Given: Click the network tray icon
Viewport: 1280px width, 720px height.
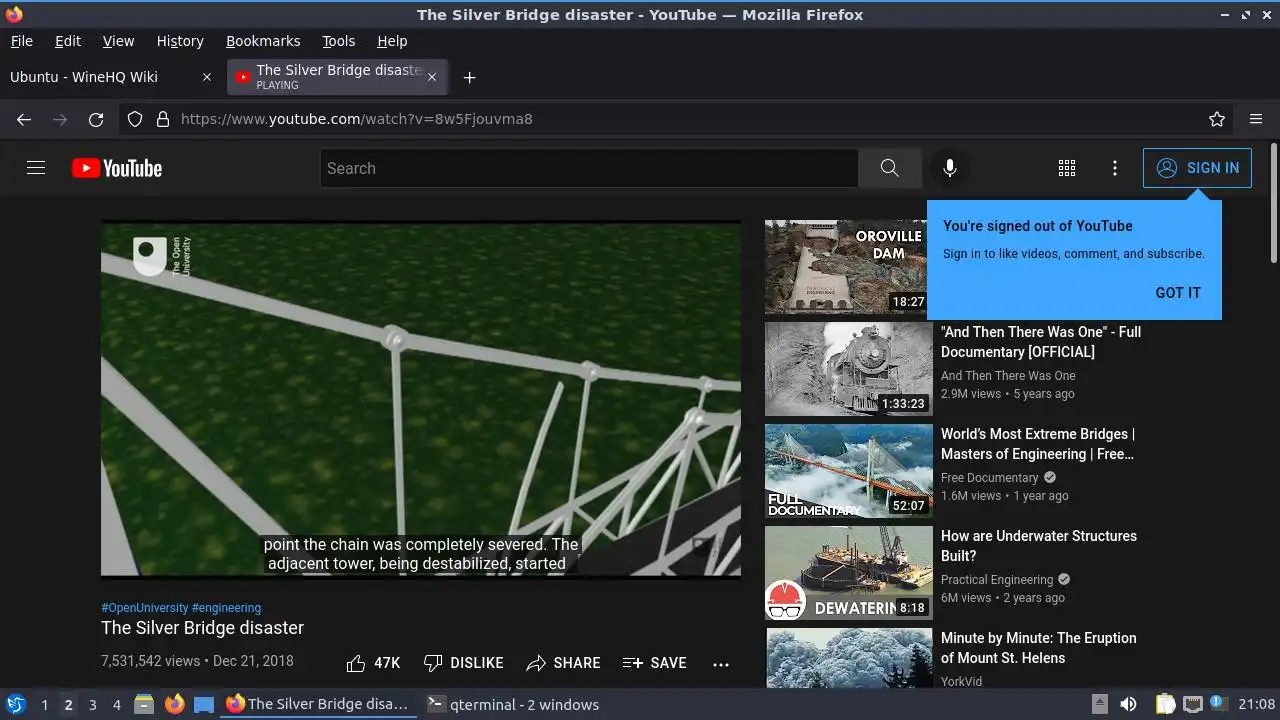Looking at the screenshot, I should point(1192,704).
